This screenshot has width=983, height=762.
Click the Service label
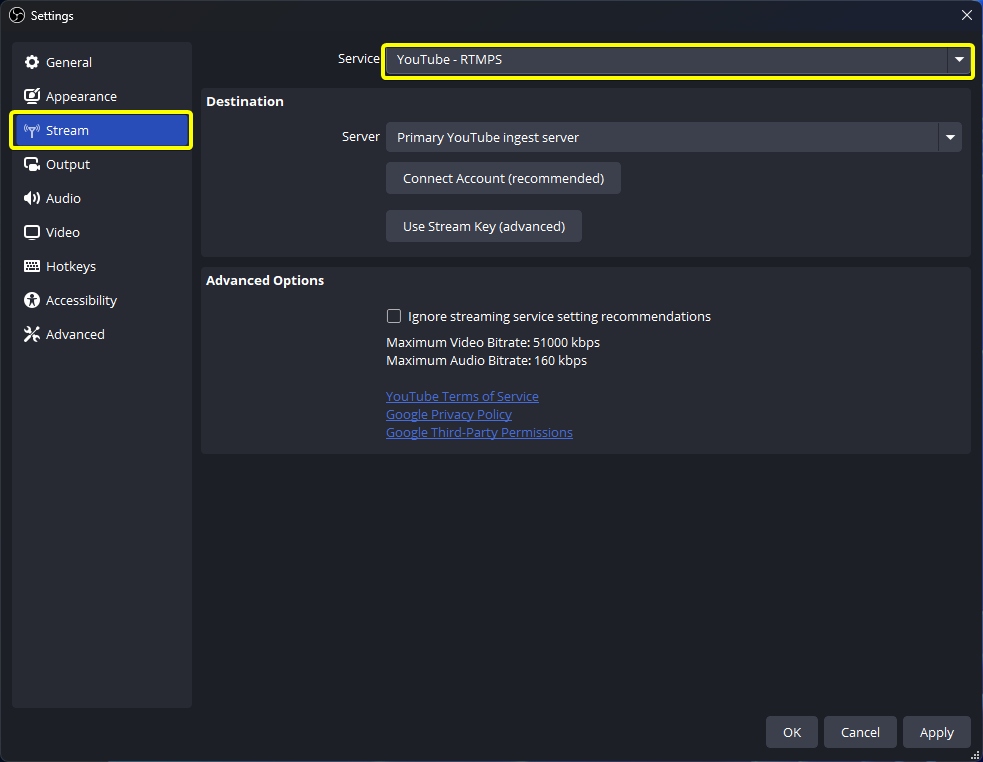coord(359,58)
